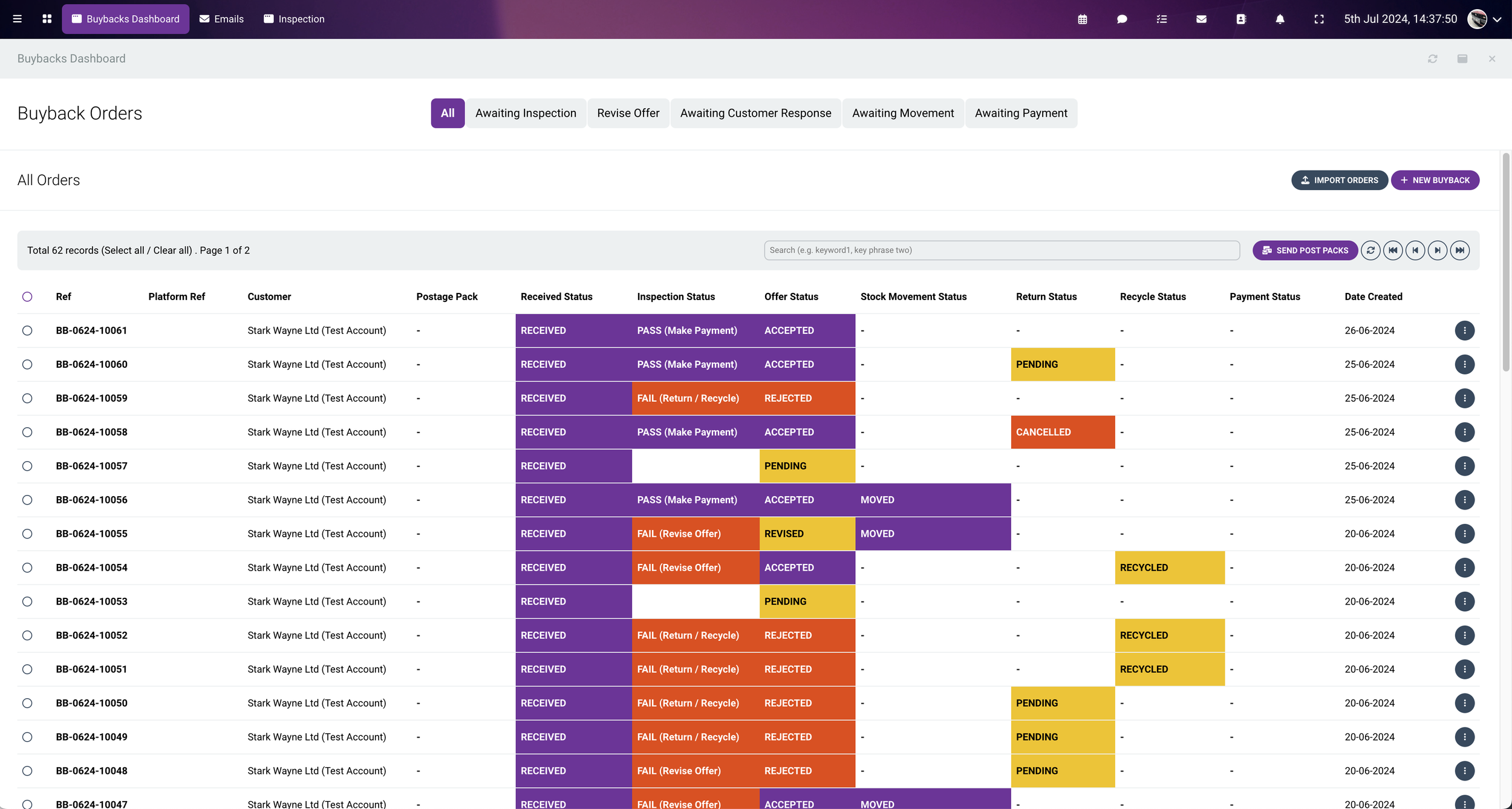1512x809 pixels.
Task: Switch to Awaiting Payment tab
Action: 1021,113
